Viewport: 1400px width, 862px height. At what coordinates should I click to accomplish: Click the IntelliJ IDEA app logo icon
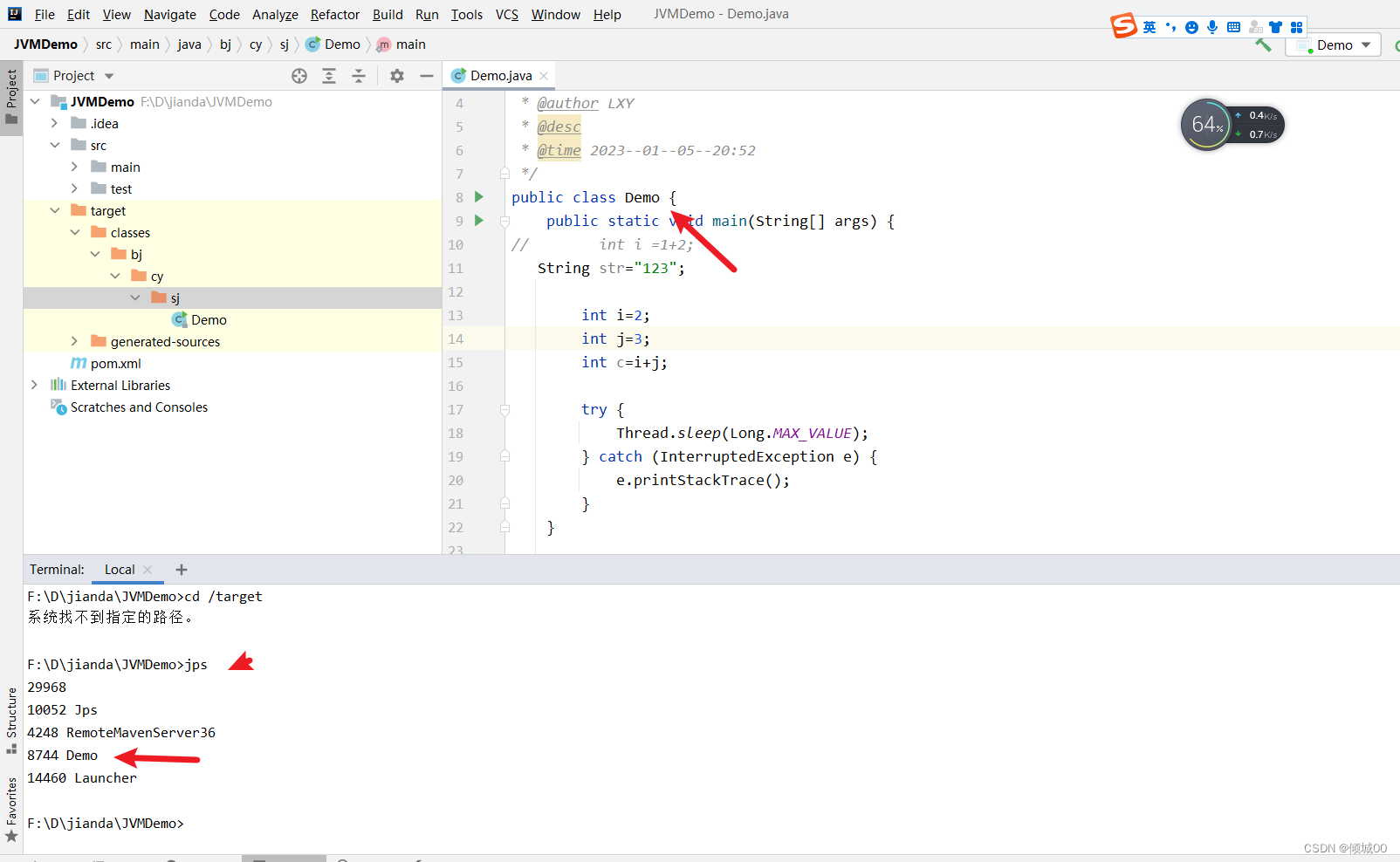point(14,14)
